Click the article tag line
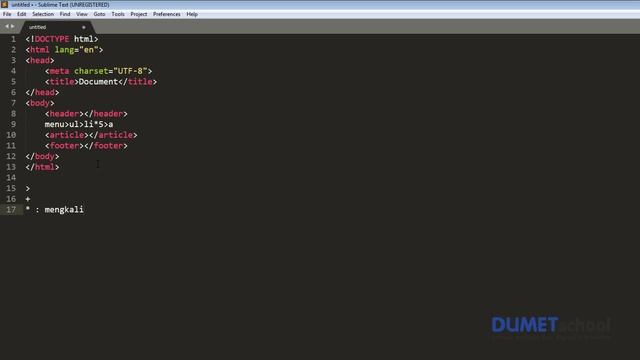Viewport: 640px width, 360px height. click(x=91, y=135)
